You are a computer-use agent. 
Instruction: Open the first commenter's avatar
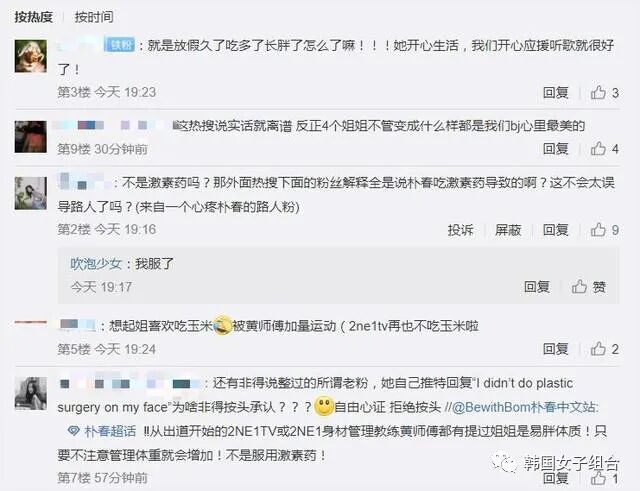tap(31, 56)
